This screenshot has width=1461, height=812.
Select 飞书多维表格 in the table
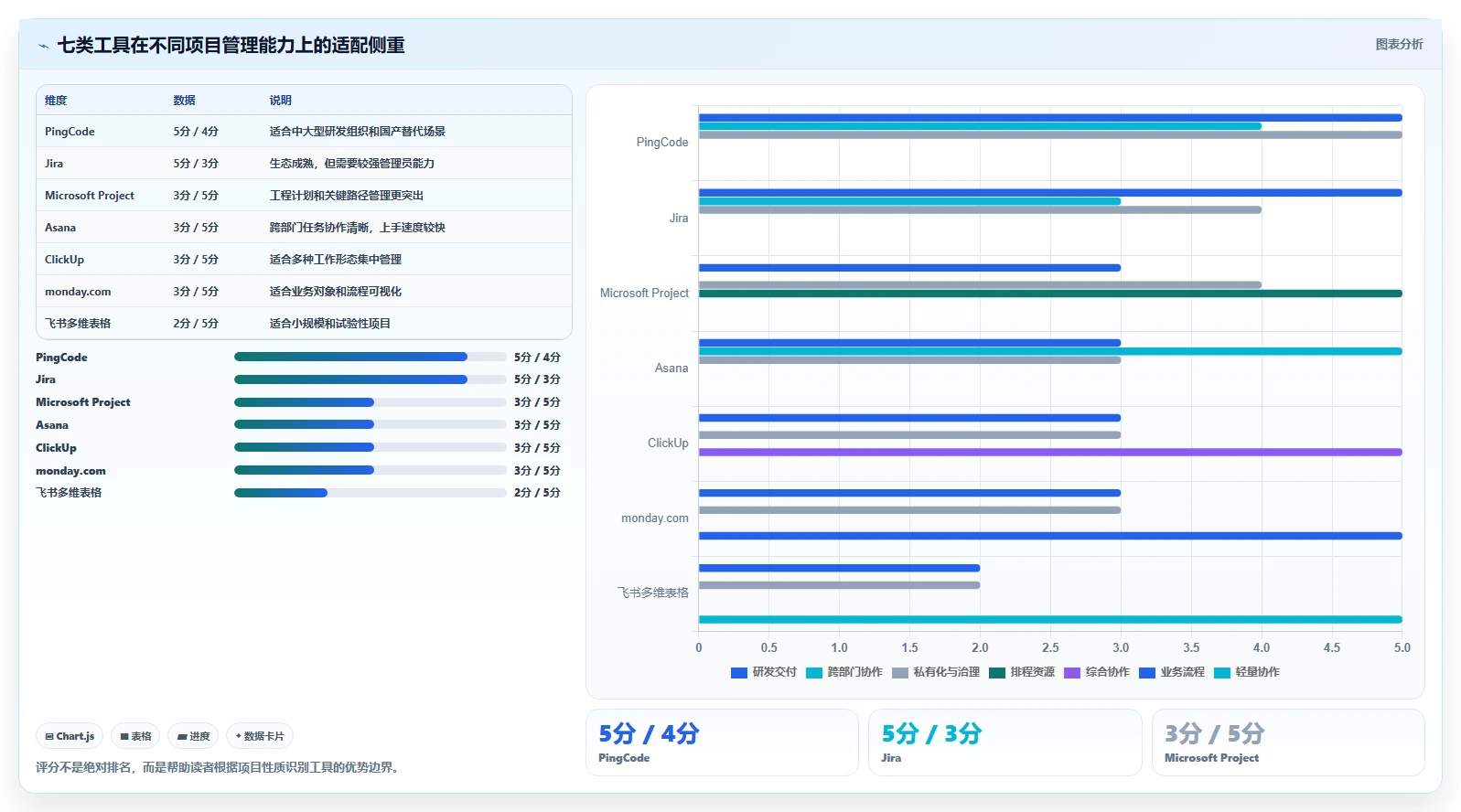78,324
